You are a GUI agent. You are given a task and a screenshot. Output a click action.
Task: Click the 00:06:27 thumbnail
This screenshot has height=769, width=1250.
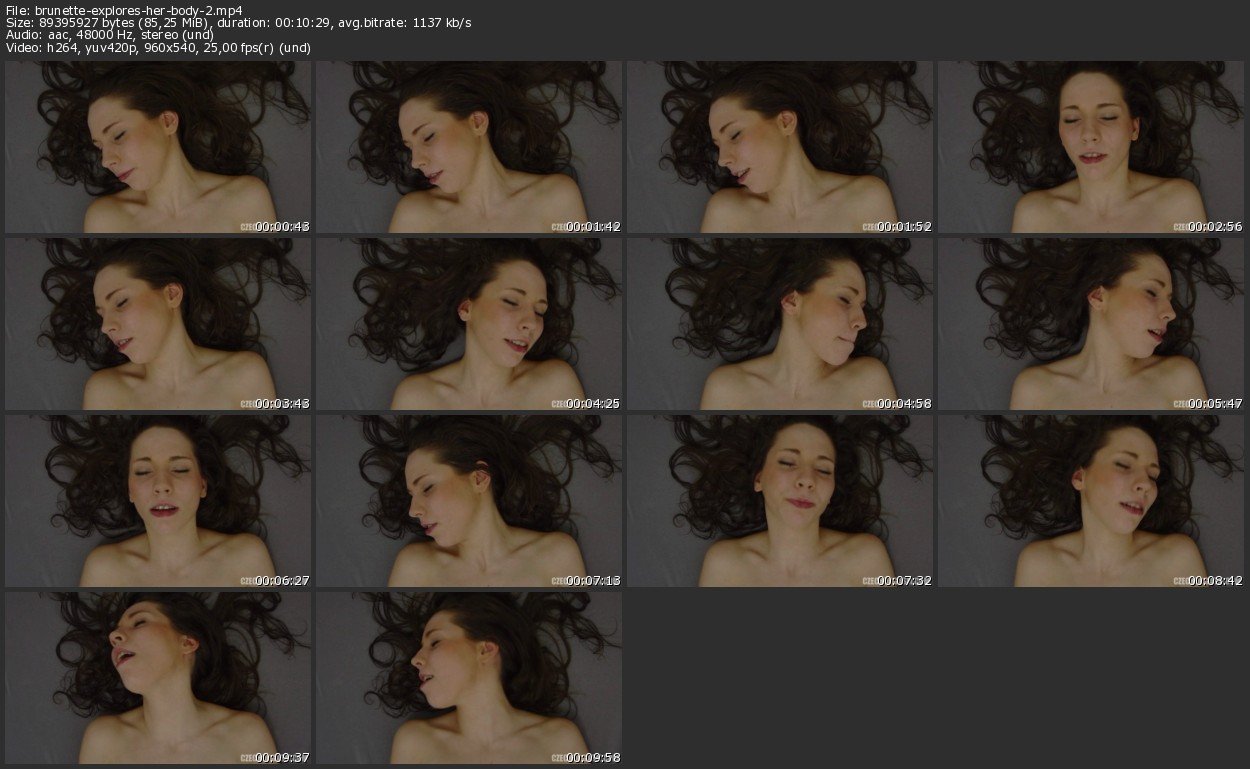(x=158, y=501)
